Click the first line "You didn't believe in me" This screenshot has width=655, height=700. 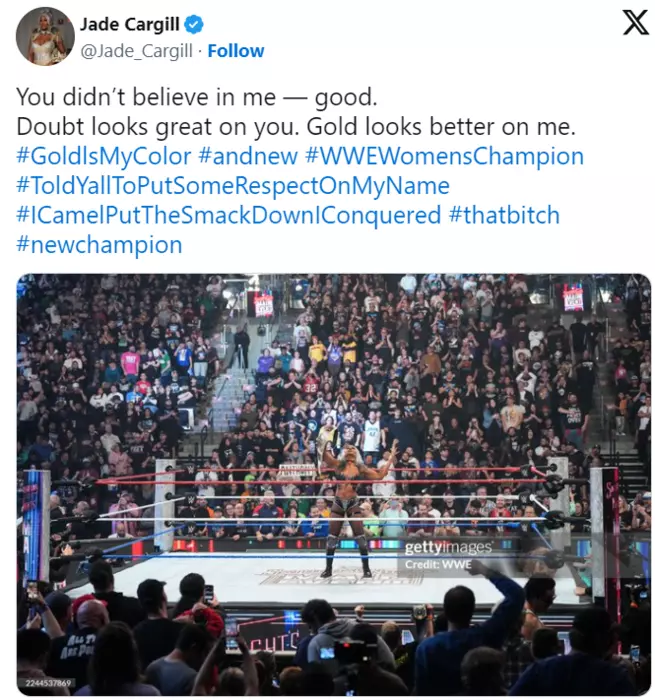point(146,97)
